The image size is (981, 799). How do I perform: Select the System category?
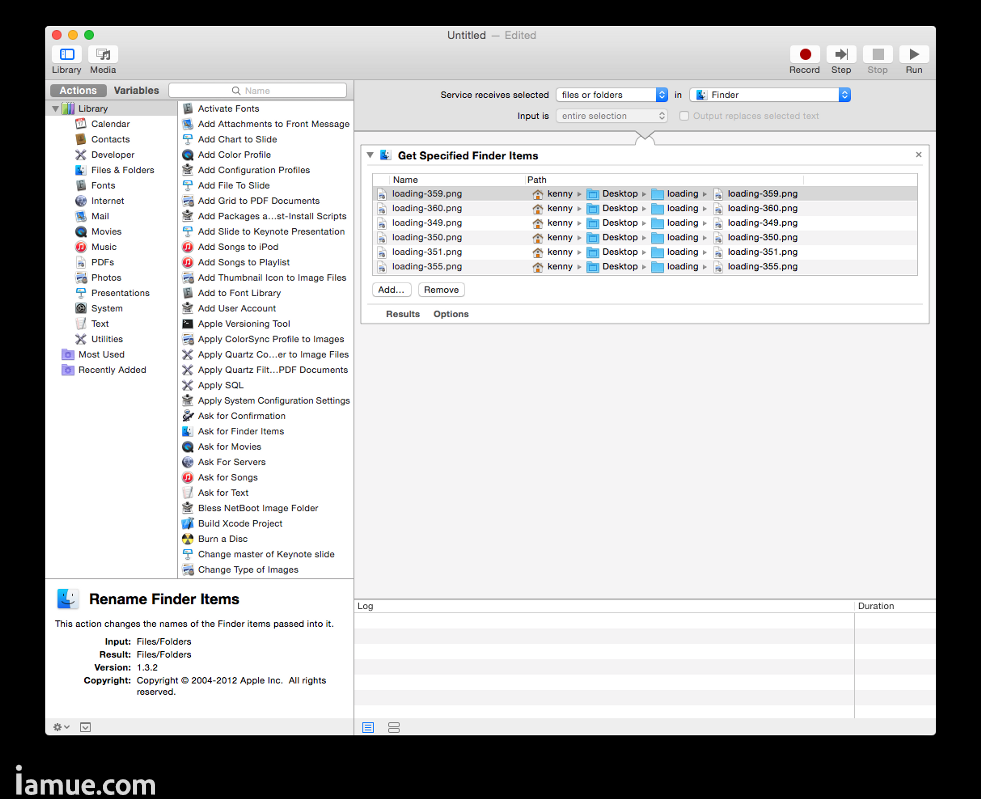coord(106,308)
